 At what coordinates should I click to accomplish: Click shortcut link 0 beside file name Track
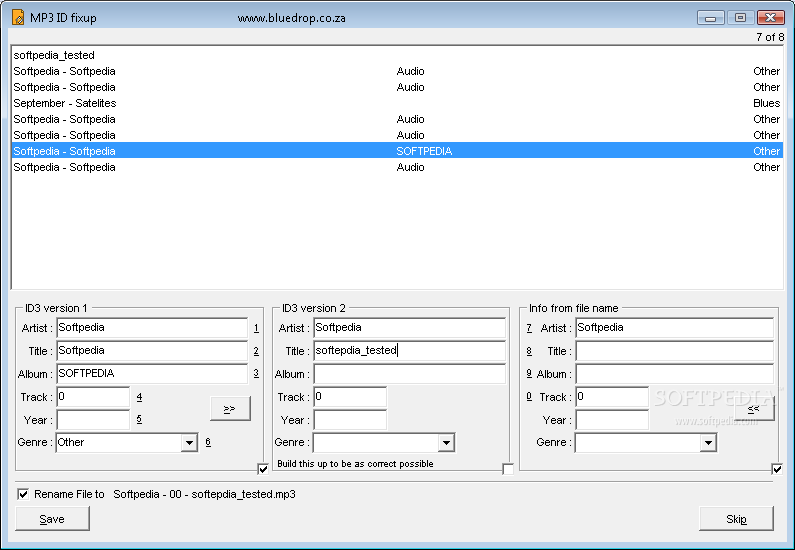click(x=529, y=397)
